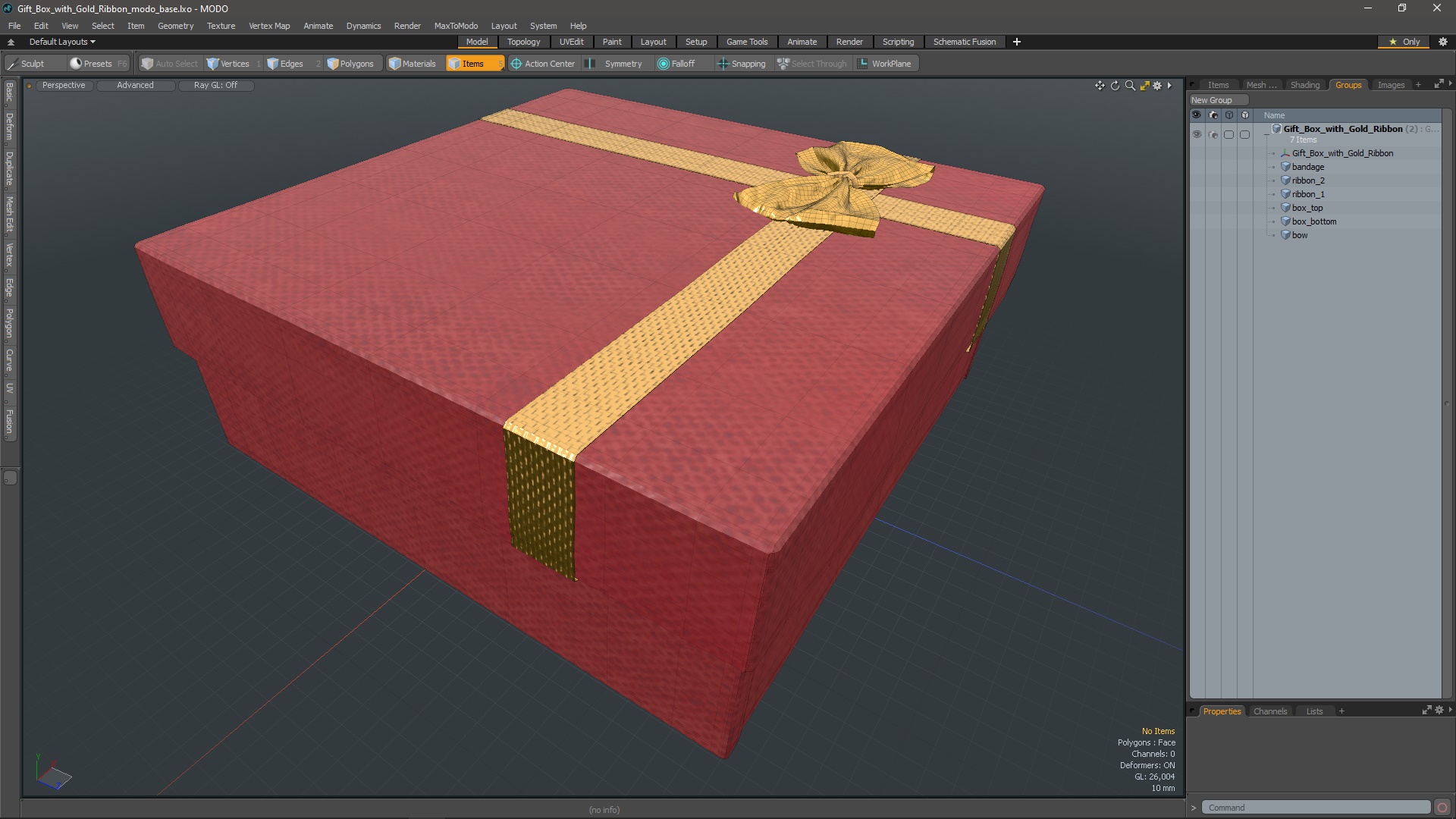1456x819 pixels.
Task: Switch to the Shading tab
Action: [x=1304, y=85]
